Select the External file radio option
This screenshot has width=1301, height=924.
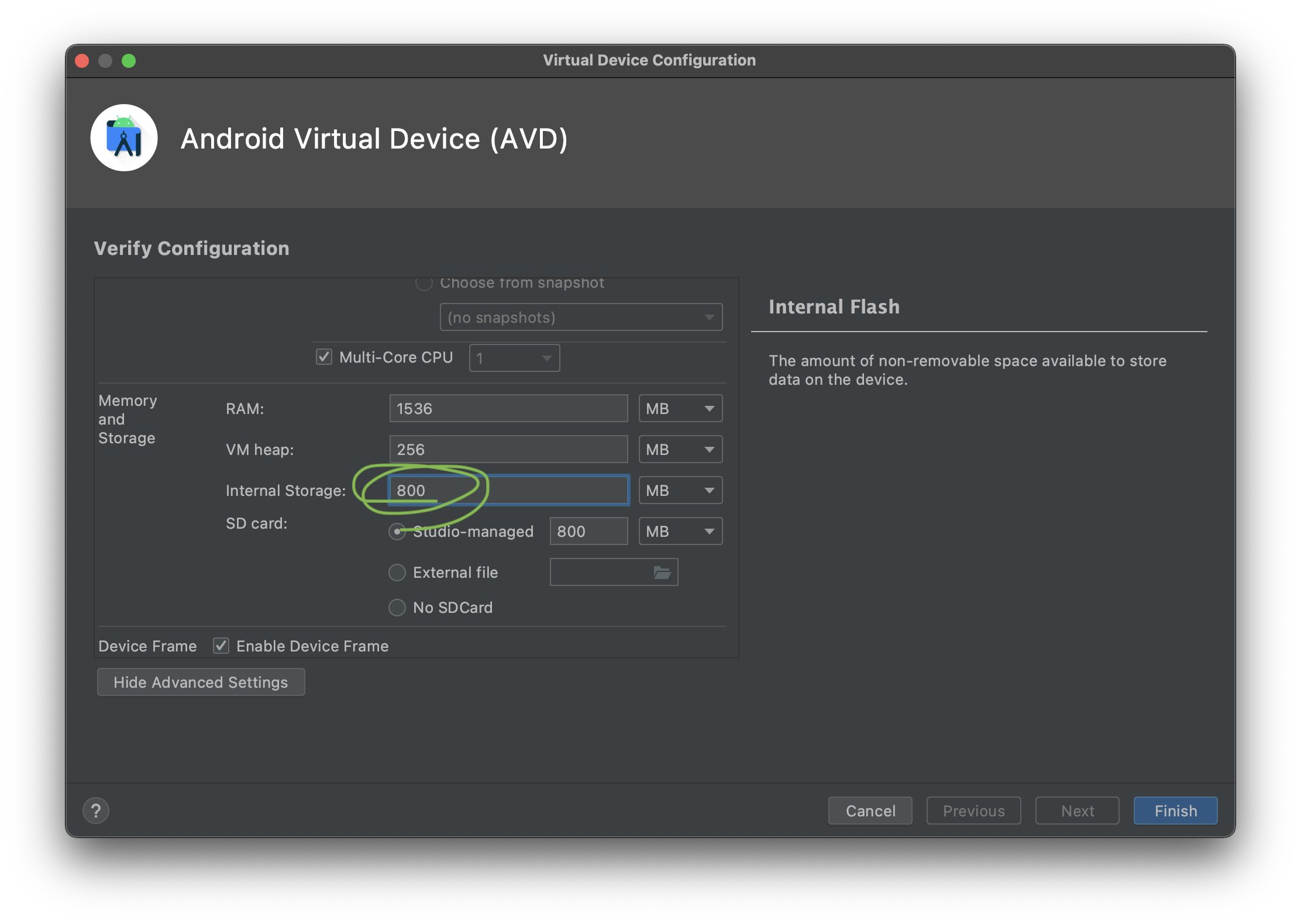tap(397, 573)
